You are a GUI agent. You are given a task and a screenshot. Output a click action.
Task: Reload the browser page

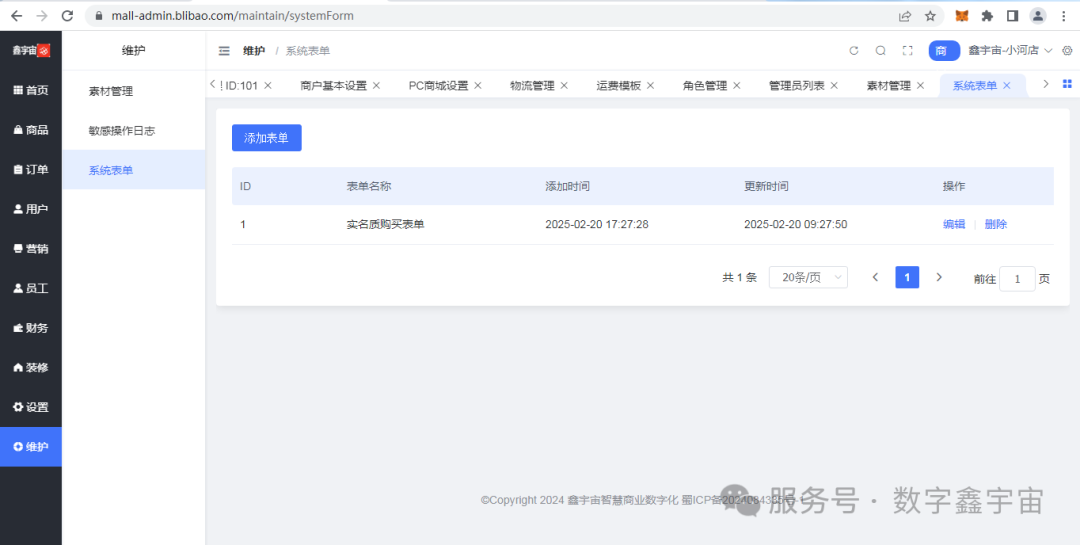67,15
